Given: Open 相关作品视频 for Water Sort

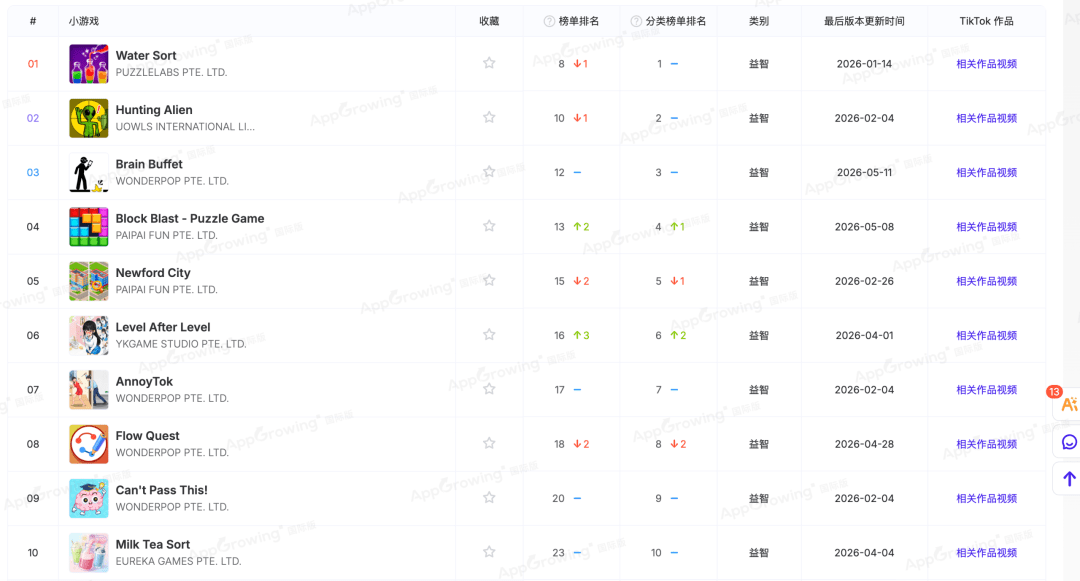Looking at the screenshot, I should [x=986, y=63].
